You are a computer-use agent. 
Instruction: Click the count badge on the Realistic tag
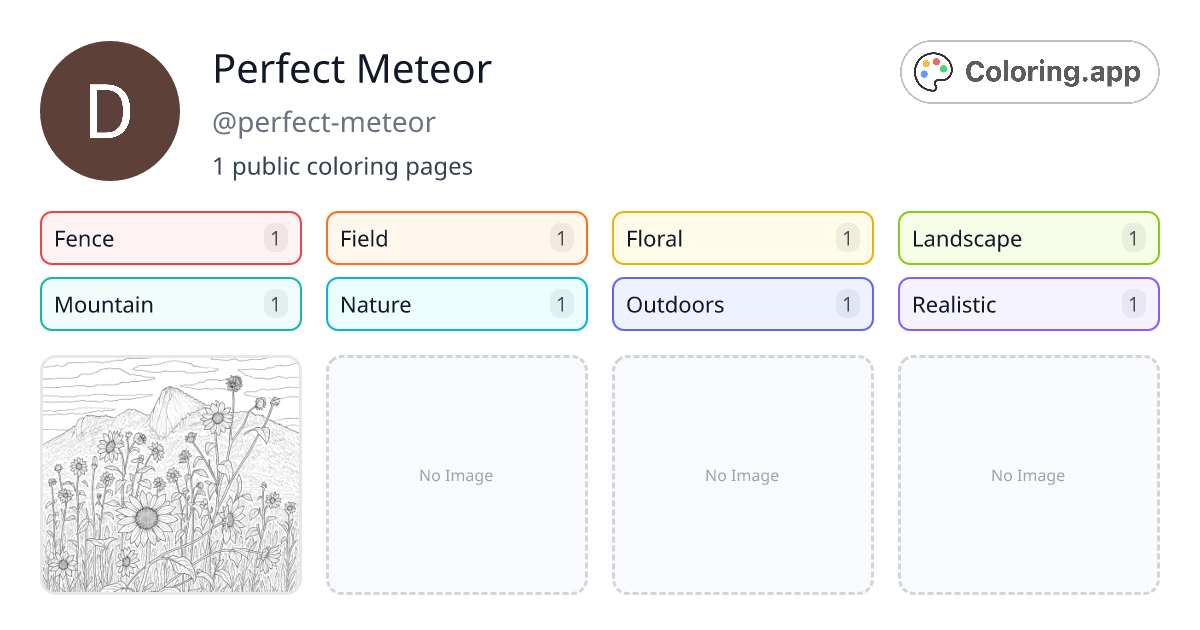click(x=1132, y=304)
